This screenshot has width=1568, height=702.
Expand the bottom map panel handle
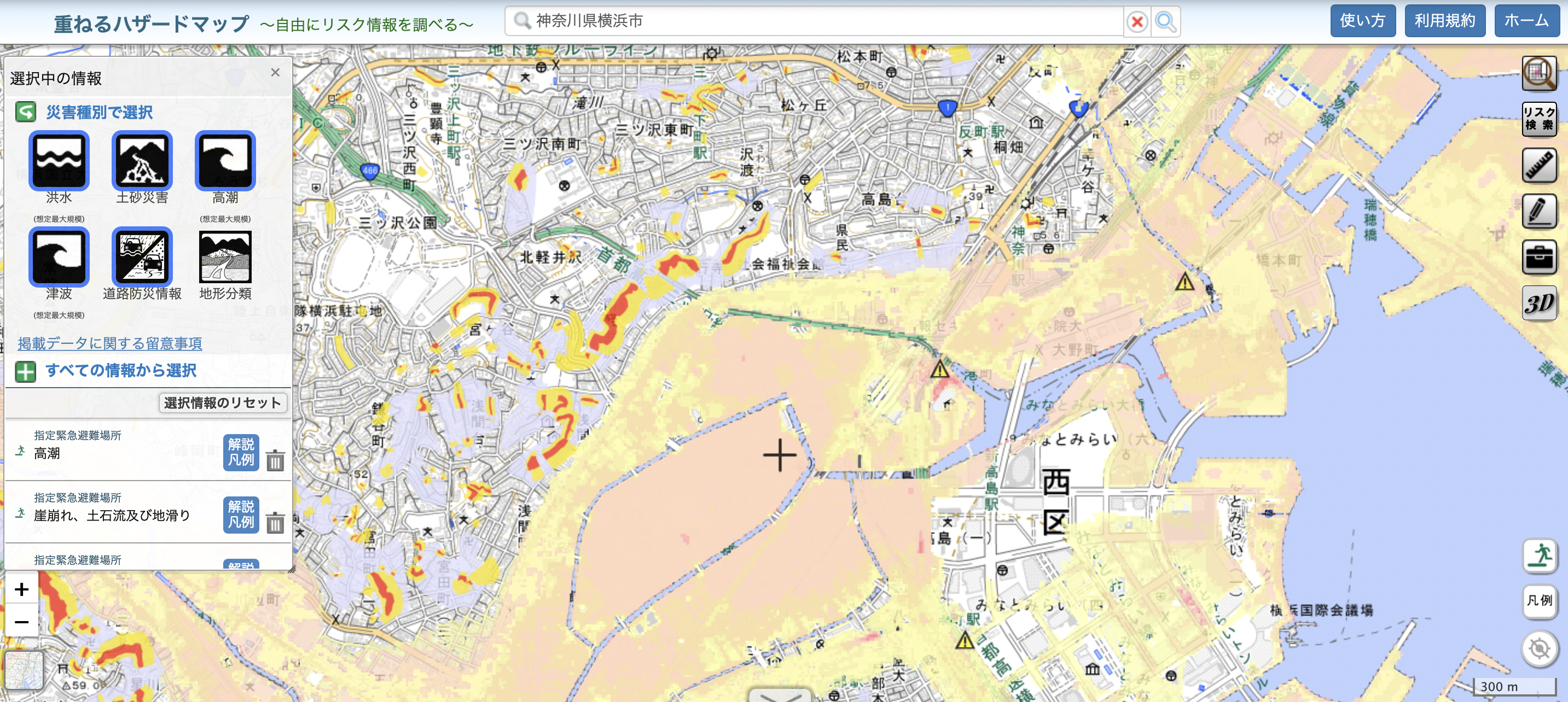coord(779,696)
